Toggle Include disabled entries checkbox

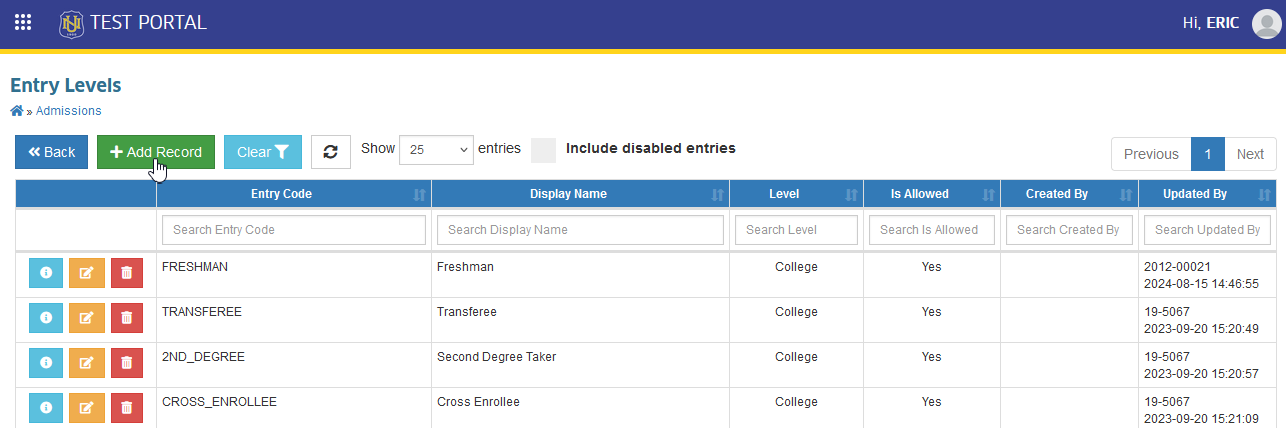[543, 150]
